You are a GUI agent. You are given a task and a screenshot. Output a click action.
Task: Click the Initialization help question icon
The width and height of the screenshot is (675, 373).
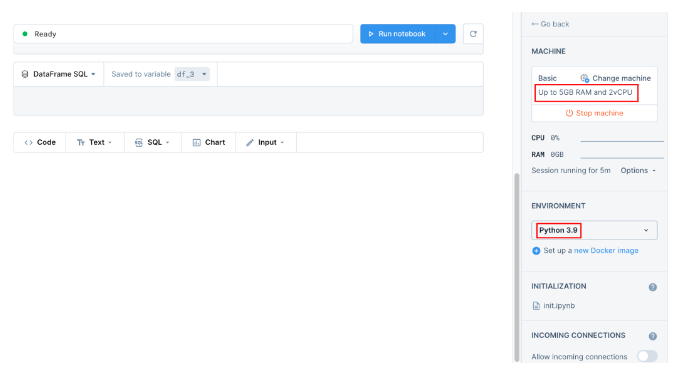pyautogui.click(x=653, y=287)
